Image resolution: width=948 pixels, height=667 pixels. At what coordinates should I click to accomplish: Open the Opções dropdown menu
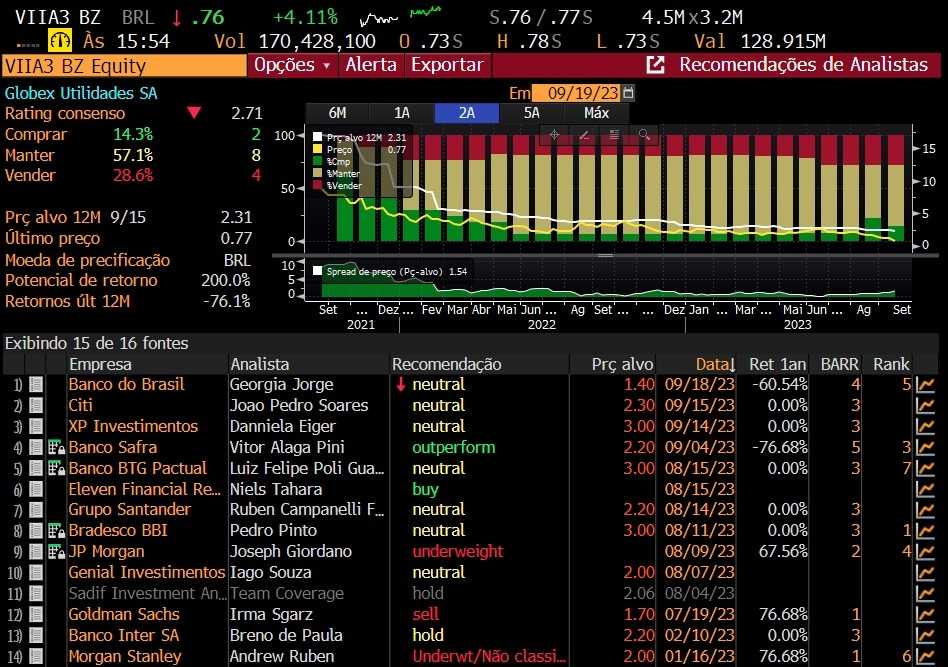(x=293, y=65)
